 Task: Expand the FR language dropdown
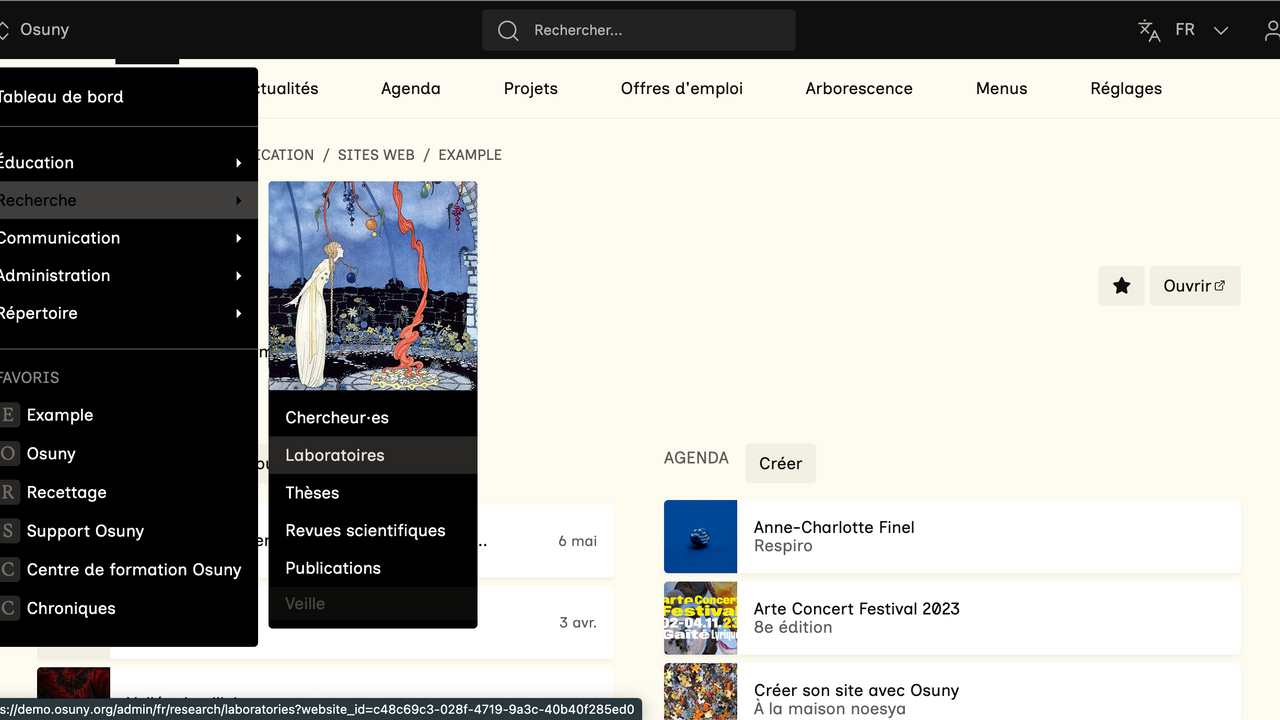point(1220,30)
